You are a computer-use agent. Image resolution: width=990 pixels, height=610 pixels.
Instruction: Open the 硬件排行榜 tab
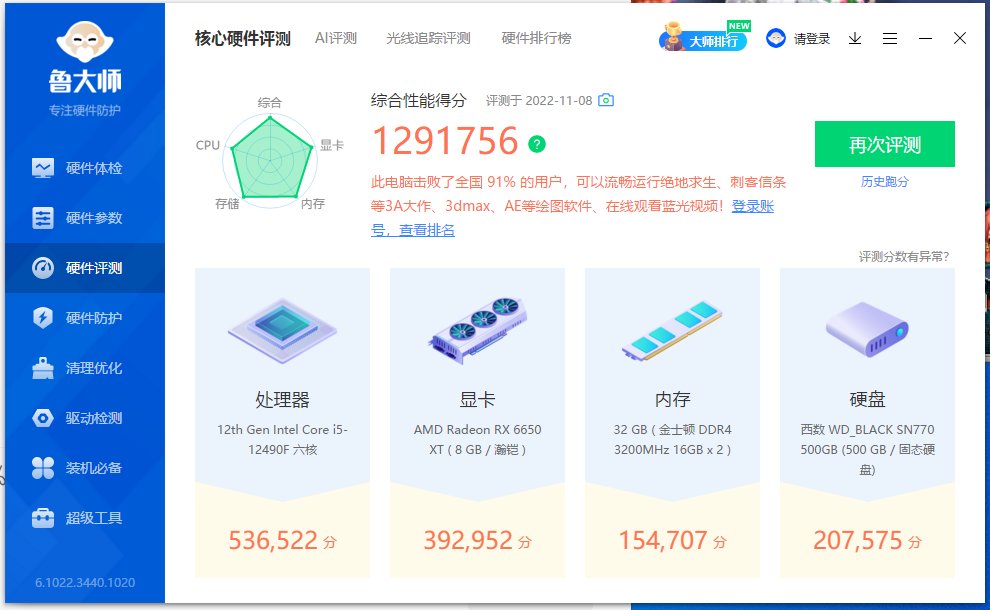click(536, 38)
